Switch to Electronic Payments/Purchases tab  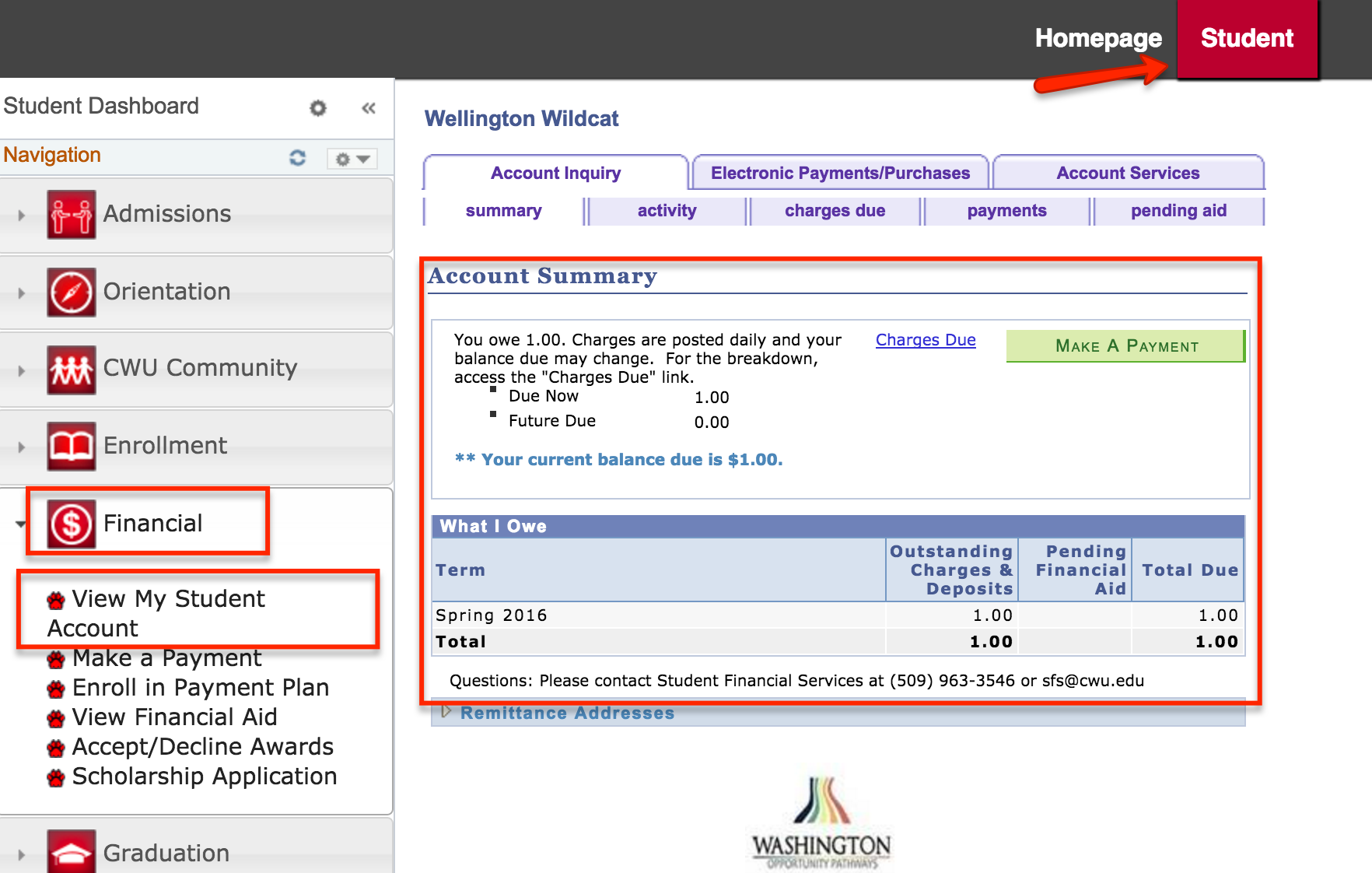pos(841,173)
